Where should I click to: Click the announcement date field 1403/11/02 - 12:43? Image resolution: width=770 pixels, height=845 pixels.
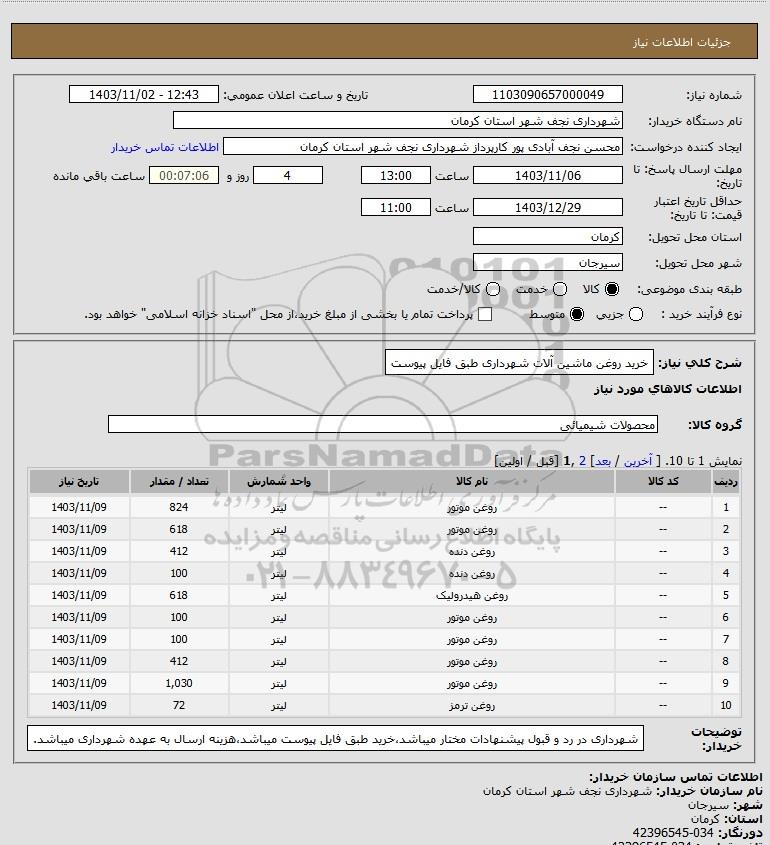144,94
